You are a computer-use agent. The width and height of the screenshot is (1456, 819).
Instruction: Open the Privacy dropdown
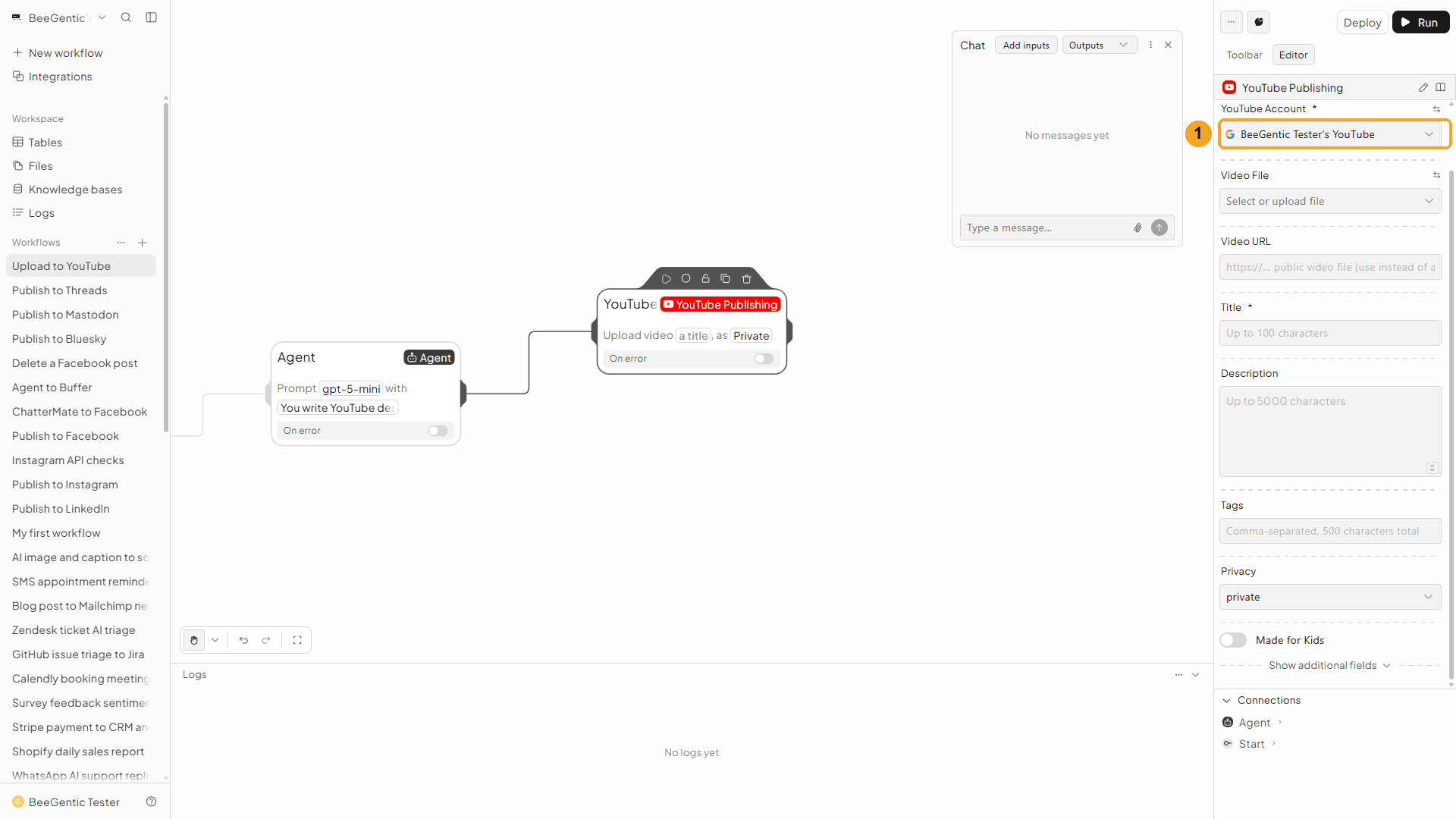click(x=1330, y=597)
